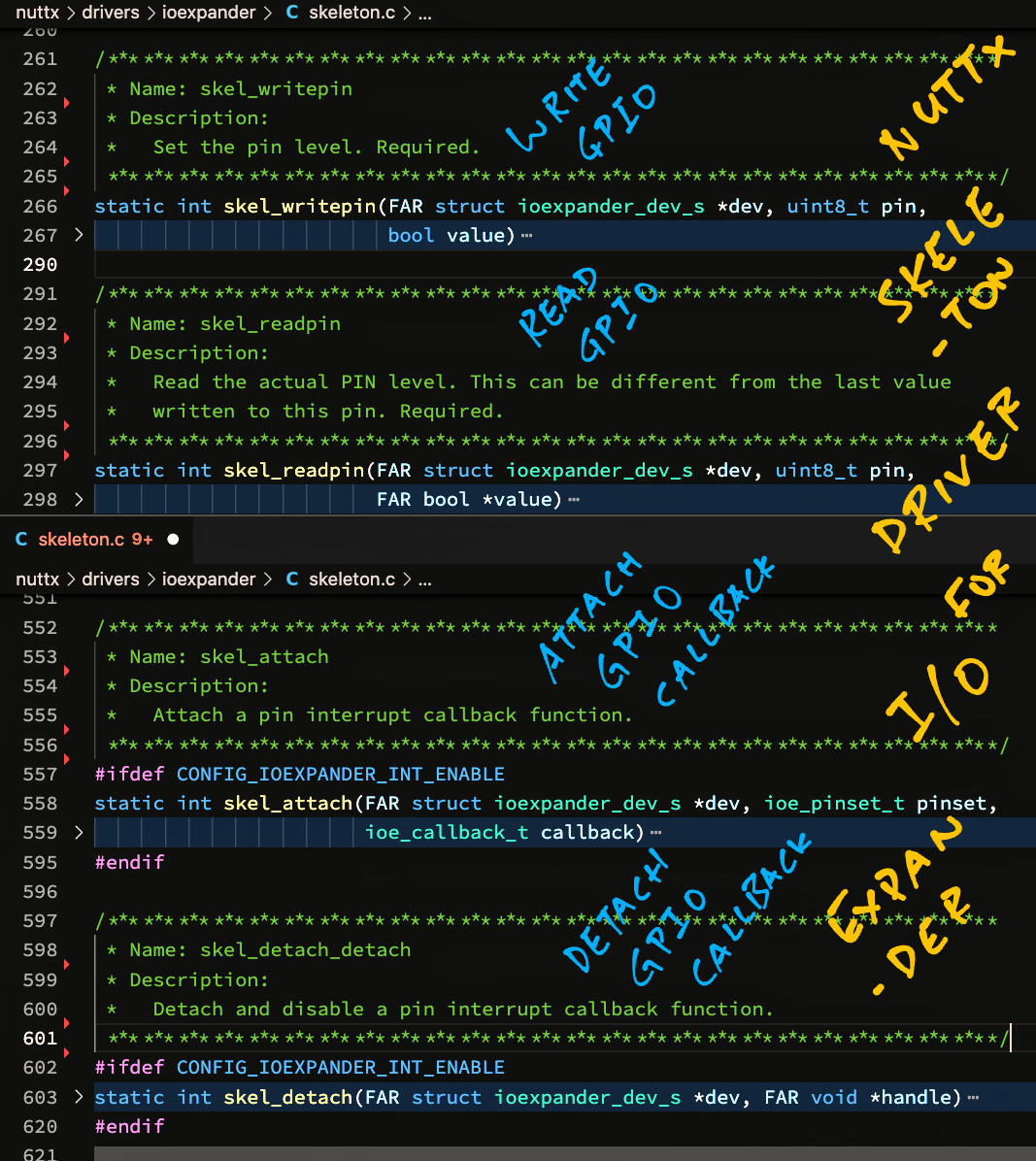Click the collapsed-code ellipsis after 'bool value)'
The width and height of the screenshot is (1036, 1161).
[x=526, y=236]
